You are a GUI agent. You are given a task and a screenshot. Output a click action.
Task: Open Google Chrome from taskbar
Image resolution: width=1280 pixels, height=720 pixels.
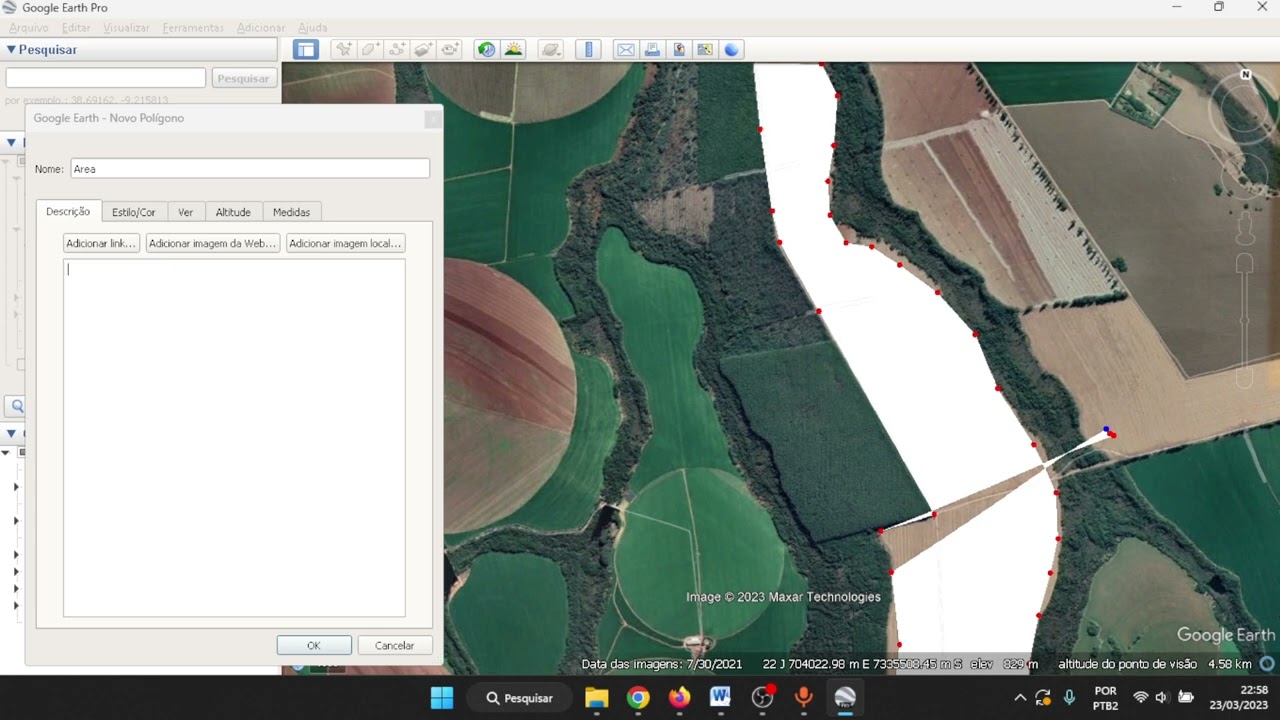638,698
